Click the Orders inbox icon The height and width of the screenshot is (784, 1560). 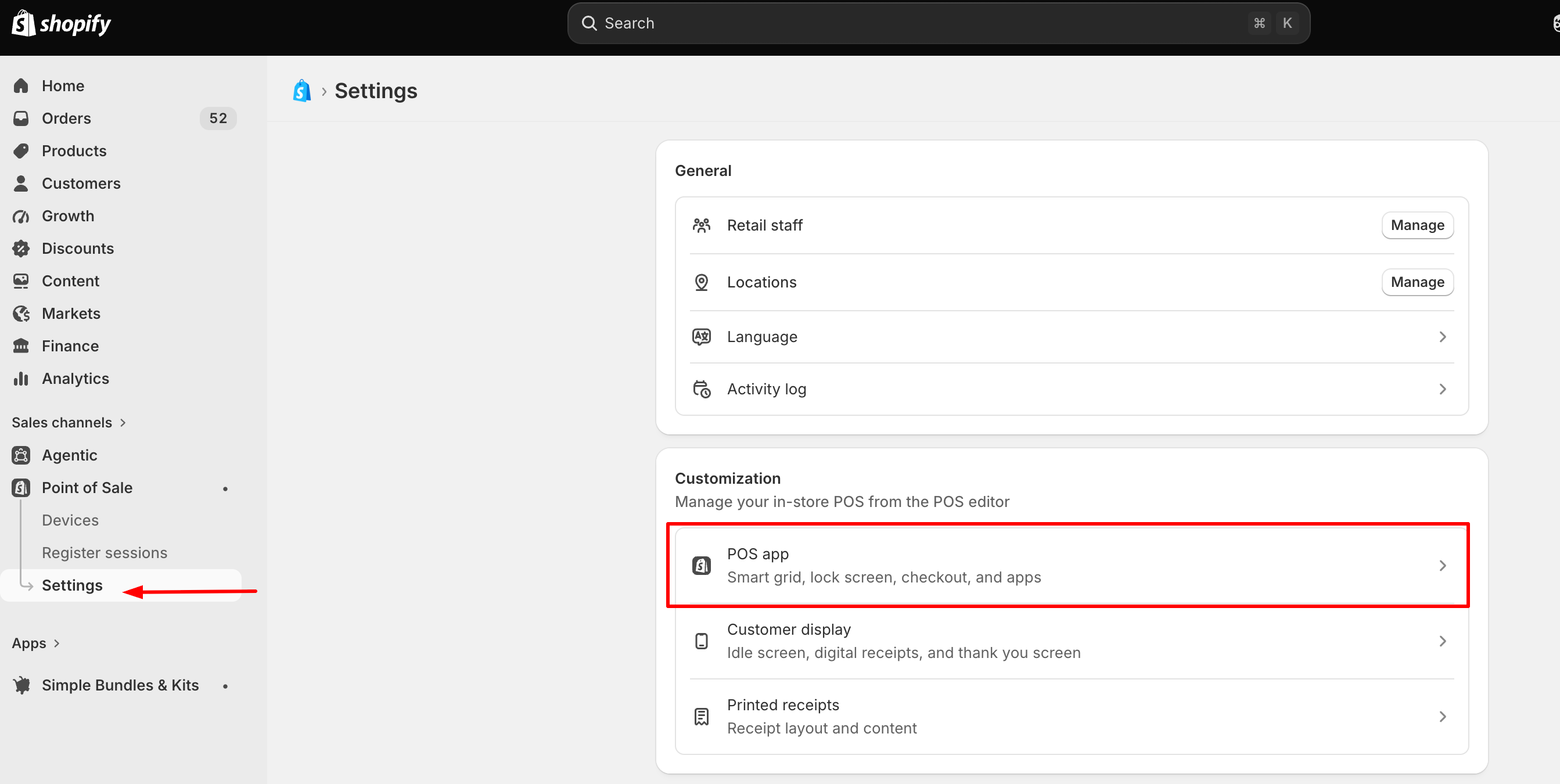(21, 118)
